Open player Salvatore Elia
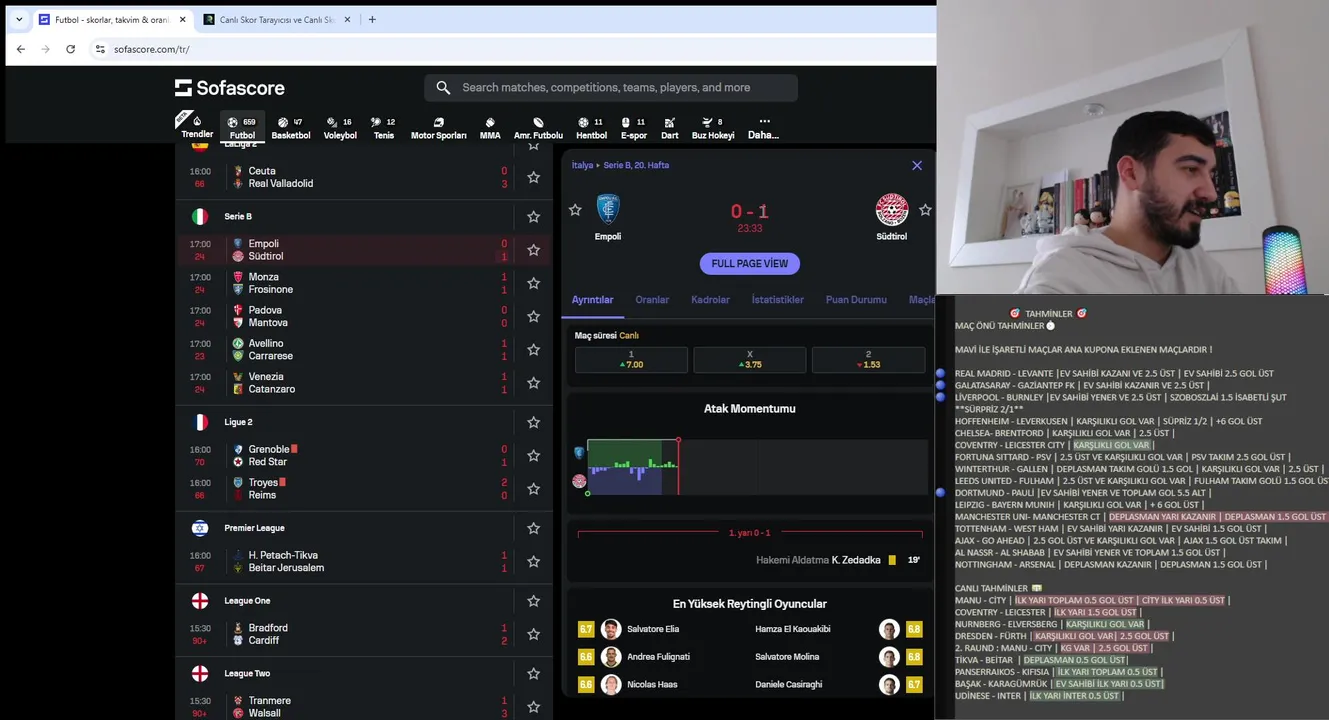The height and width of the screenshot is (720, 1329). pyautogui.click(x=653, y=629)
